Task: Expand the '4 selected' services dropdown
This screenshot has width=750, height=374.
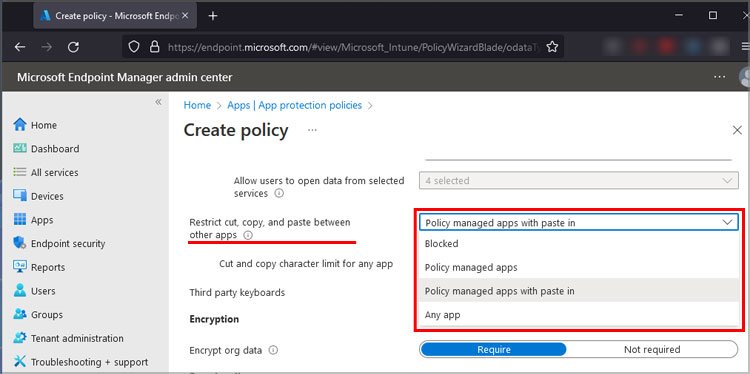Action: (x=579, y=180)
